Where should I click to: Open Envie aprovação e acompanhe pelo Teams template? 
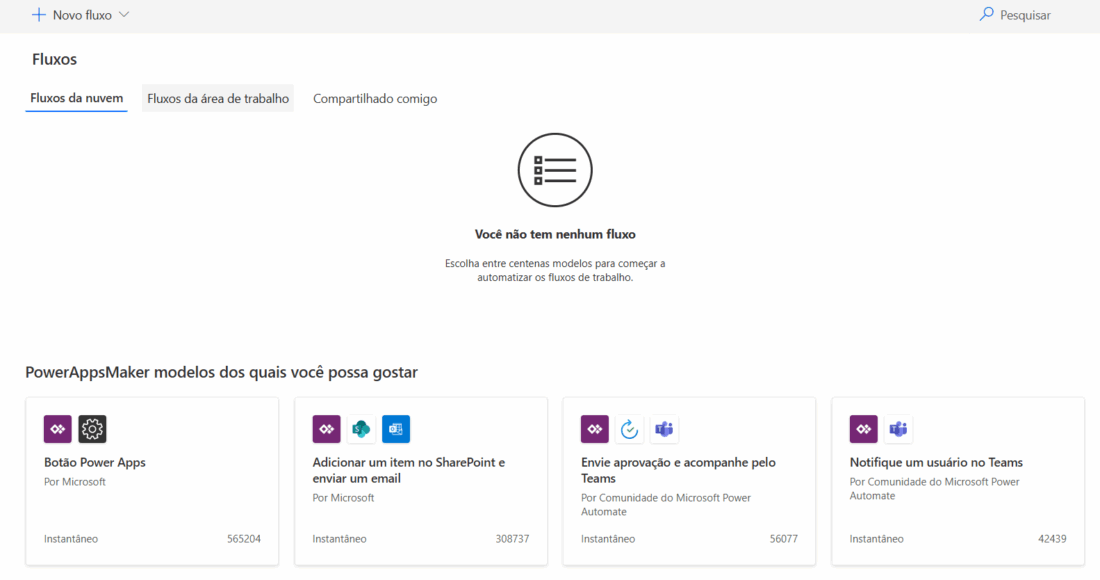678,470
